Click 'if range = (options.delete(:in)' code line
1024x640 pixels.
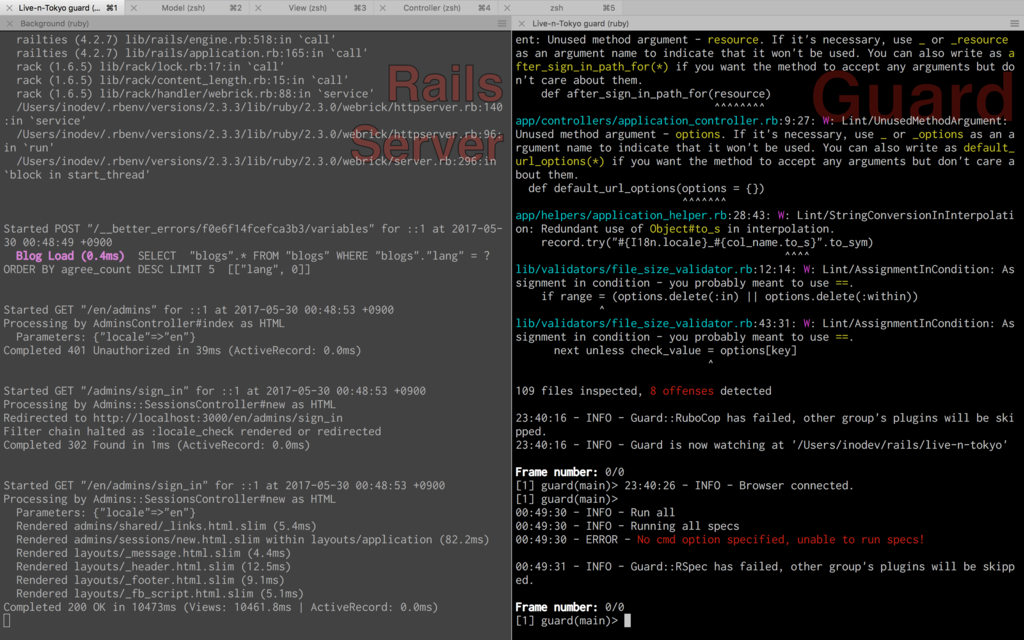click(729, 297)
